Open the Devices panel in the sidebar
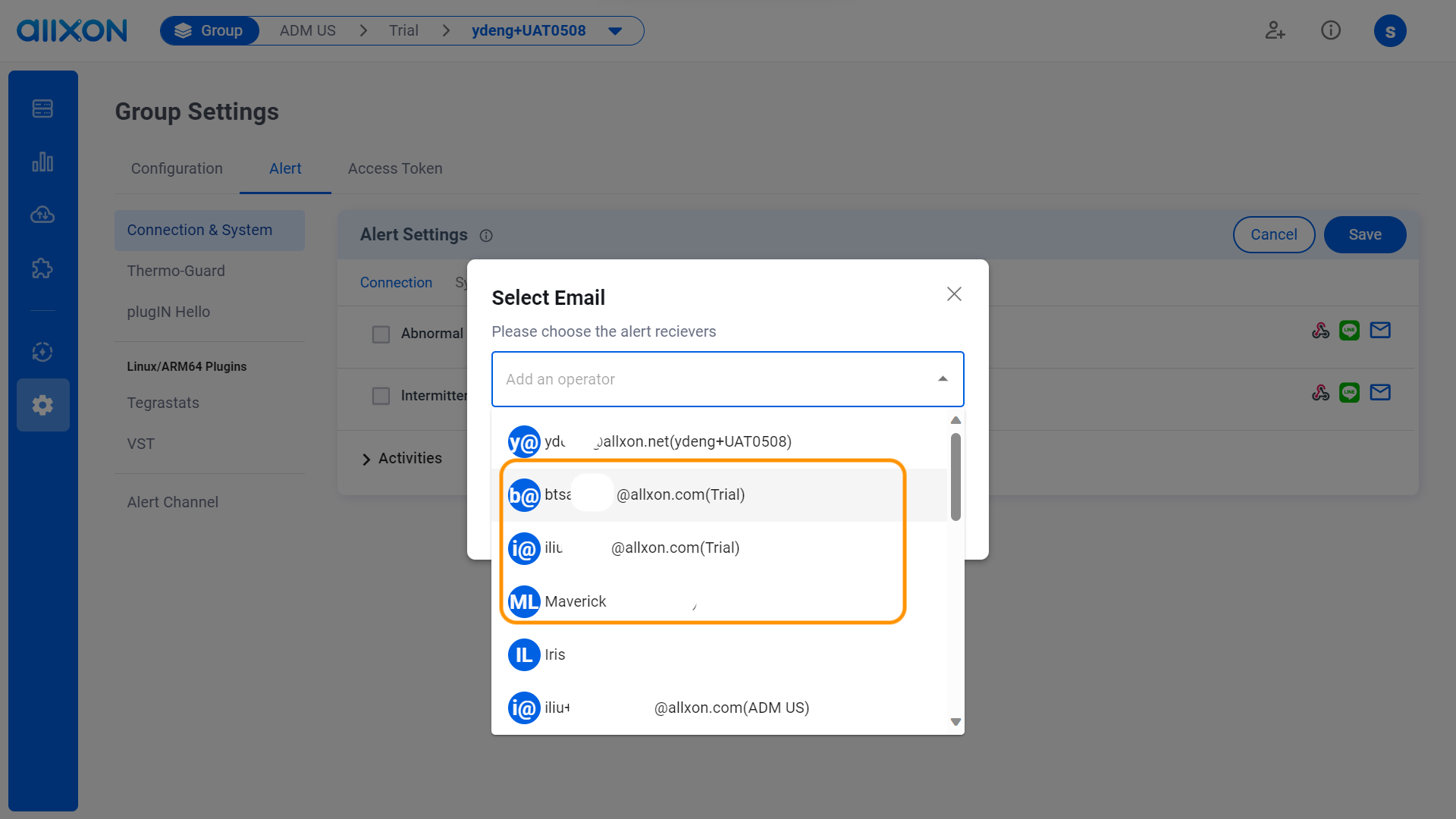The width and height of the screenshot is (1456, 819). pos(42,108)
